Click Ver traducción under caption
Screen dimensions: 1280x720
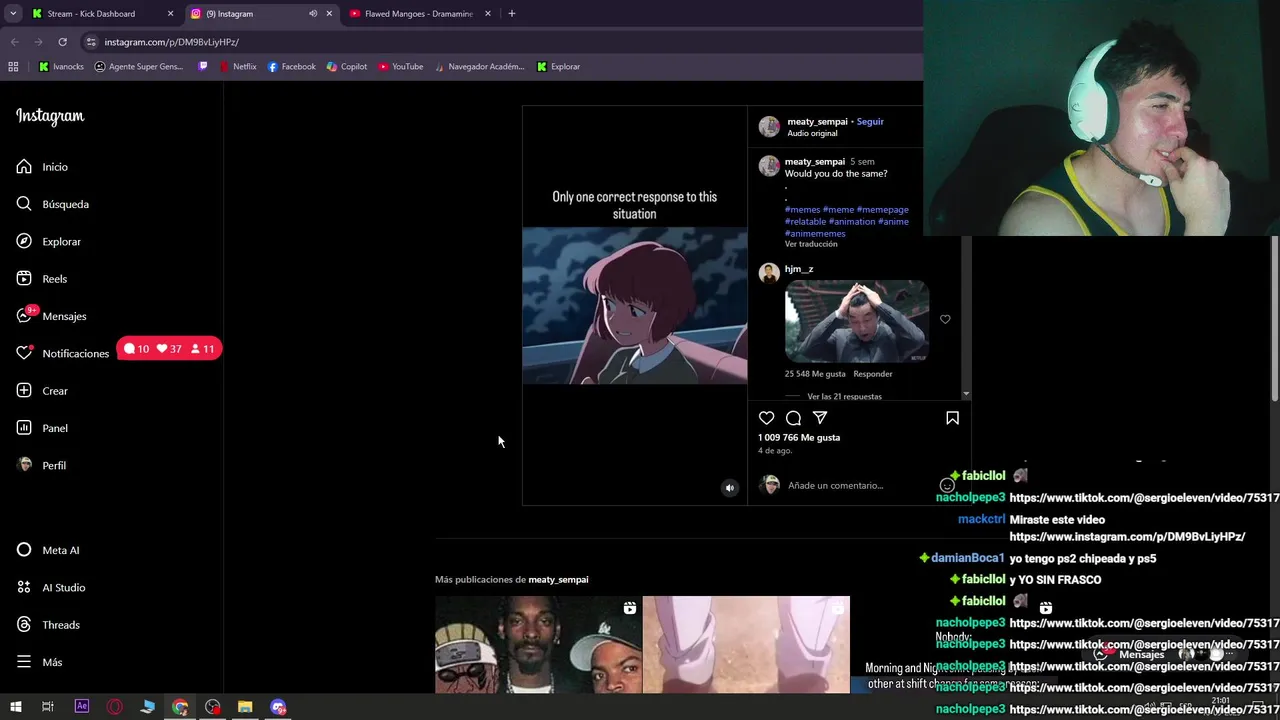point(811,244)
